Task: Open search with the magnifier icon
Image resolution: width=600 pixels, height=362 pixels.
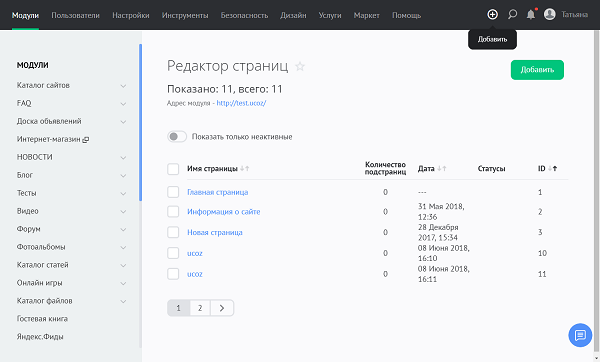Action: (x=512, y=15)
